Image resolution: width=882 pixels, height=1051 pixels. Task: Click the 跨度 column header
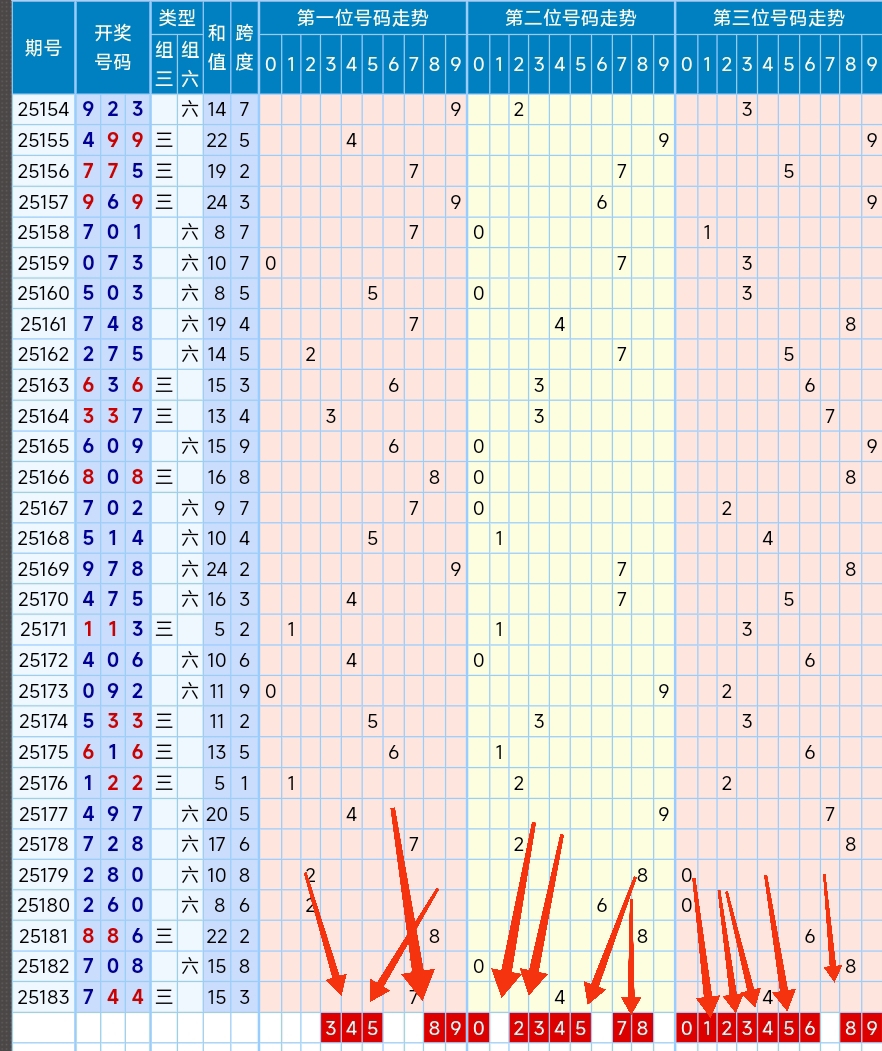point(245,48)
